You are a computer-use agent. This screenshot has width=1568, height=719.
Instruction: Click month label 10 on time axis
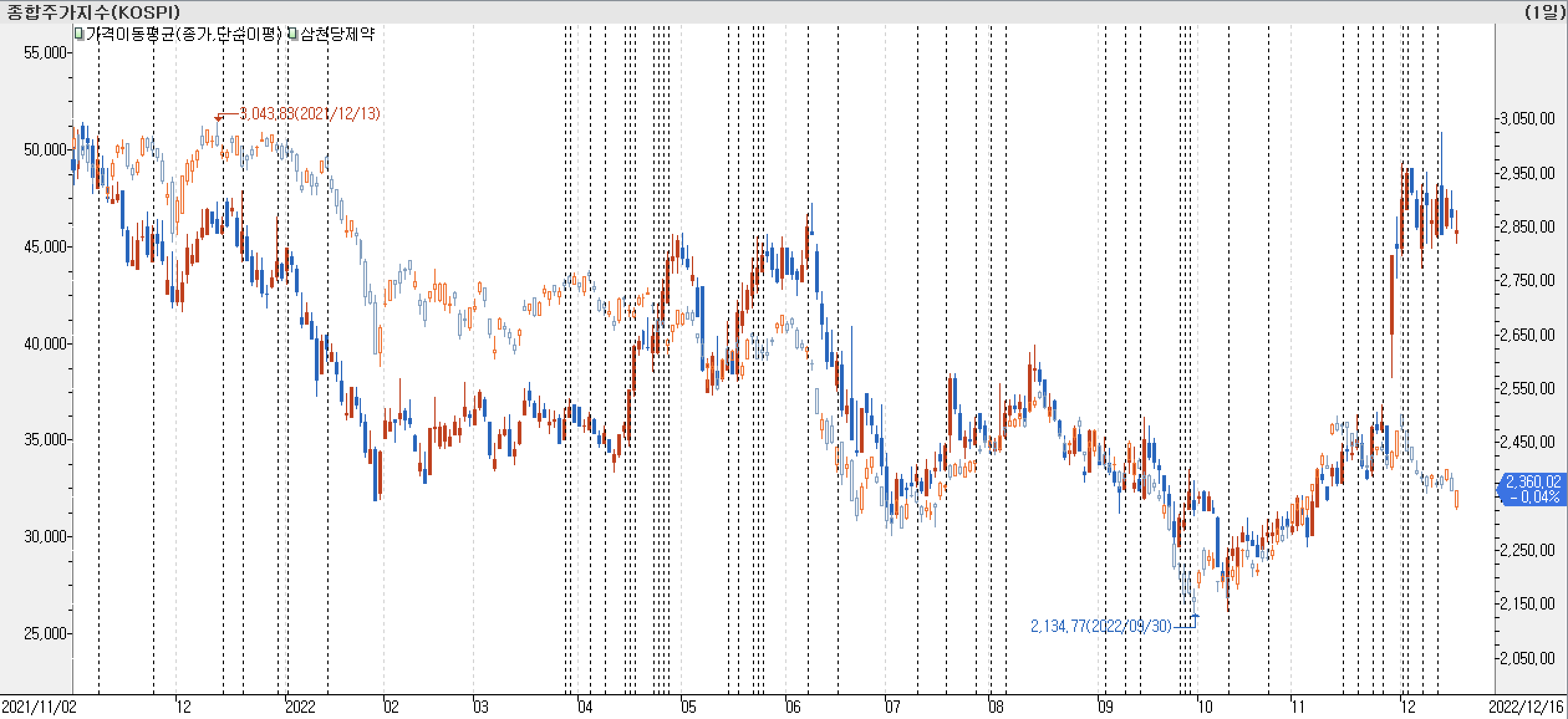click(x=1205, y=707)
